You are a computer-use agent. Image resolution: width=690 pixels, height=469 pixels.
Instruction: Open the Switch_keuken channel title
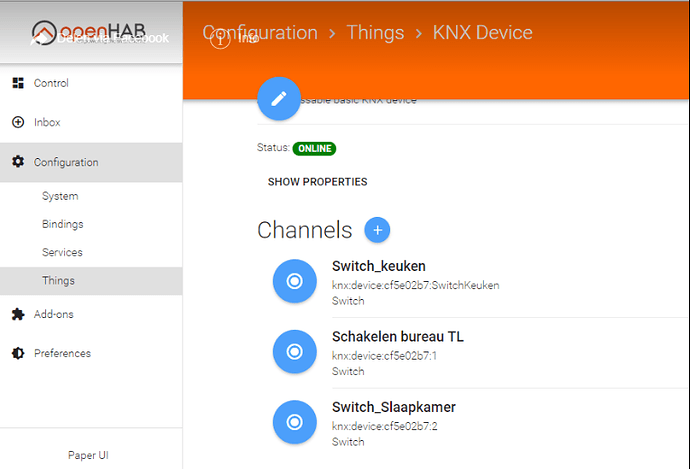click(x=379, y=266)
